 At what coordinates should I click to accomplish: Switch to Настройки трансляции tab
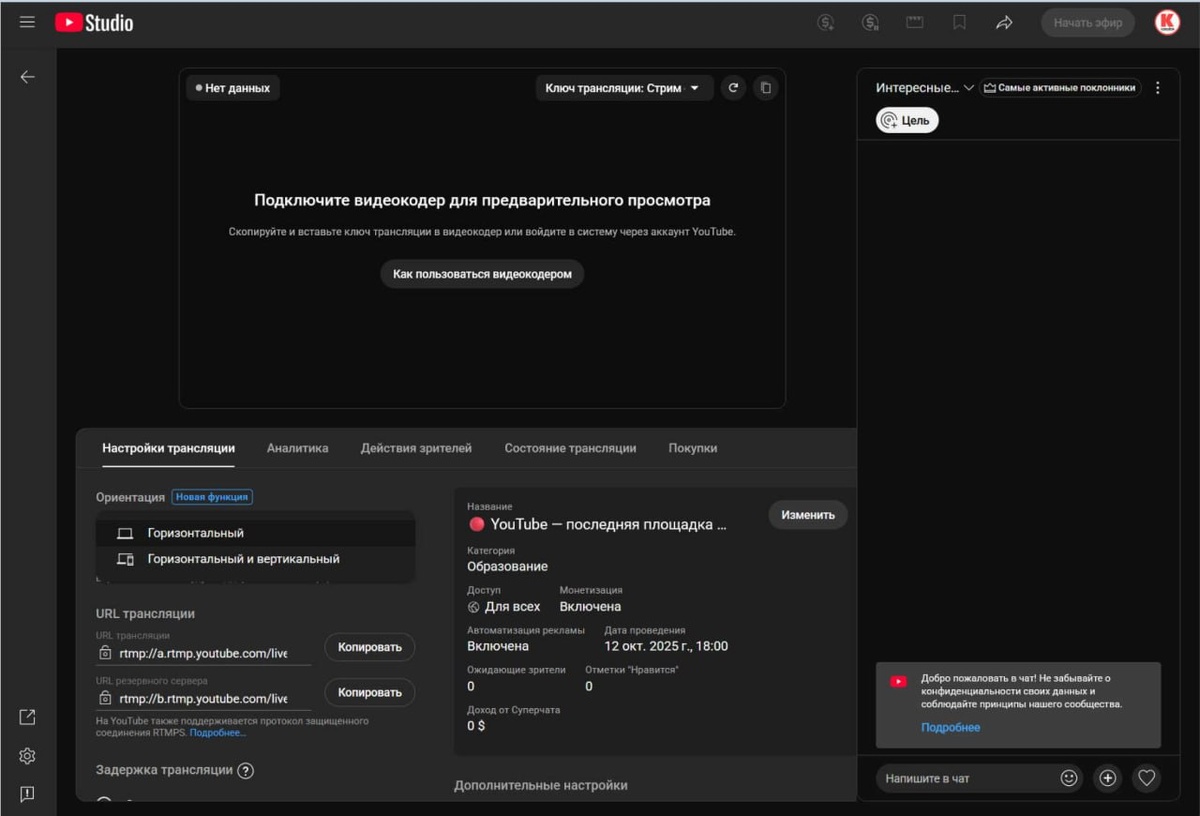pyautogui.click(x=168, y=448)
